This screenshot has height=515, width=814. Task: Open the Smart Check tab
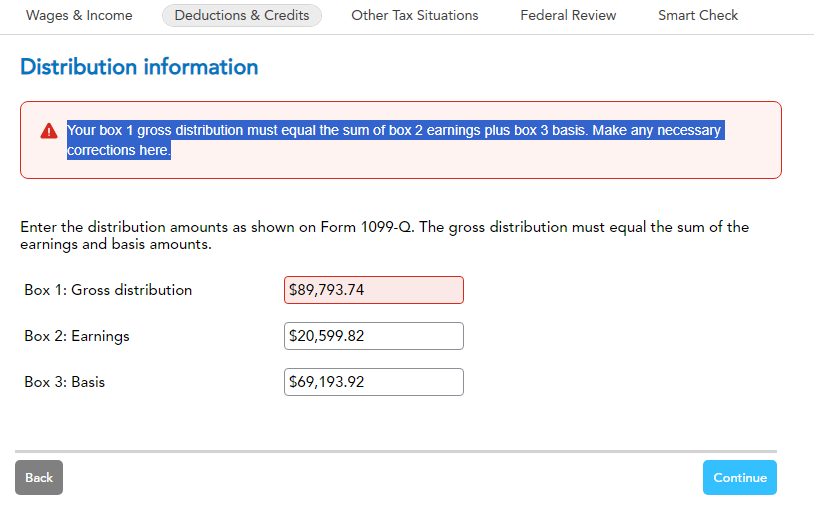(698, 15)
